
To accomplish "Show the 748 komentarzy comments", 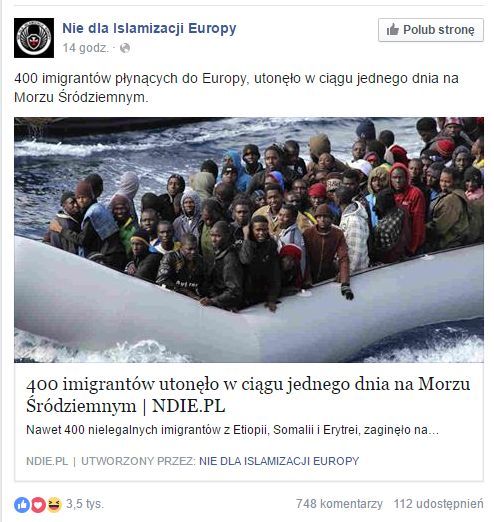I will (339, 504).
